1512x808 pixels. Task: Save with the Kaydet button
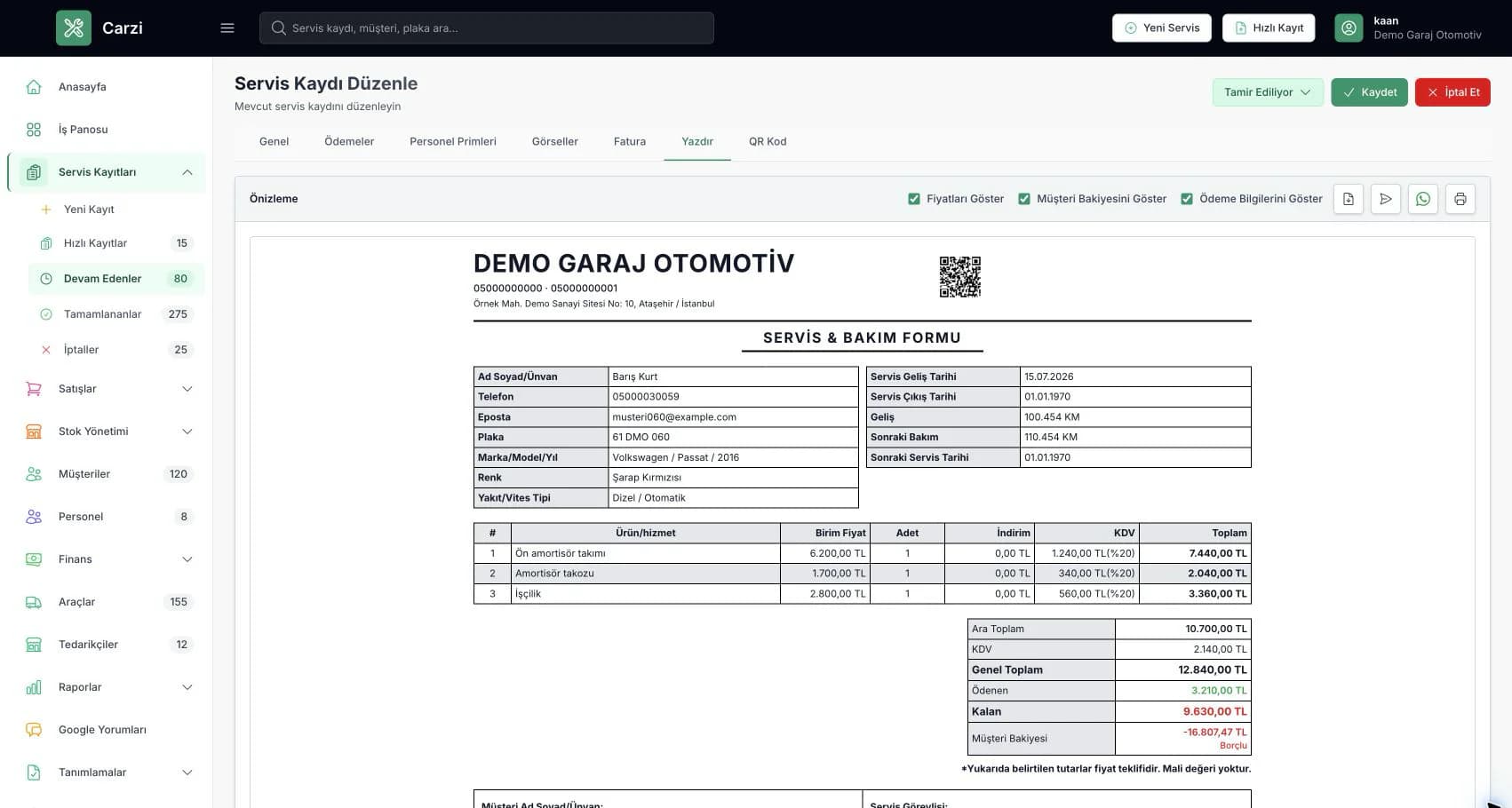pos(1369,92)
